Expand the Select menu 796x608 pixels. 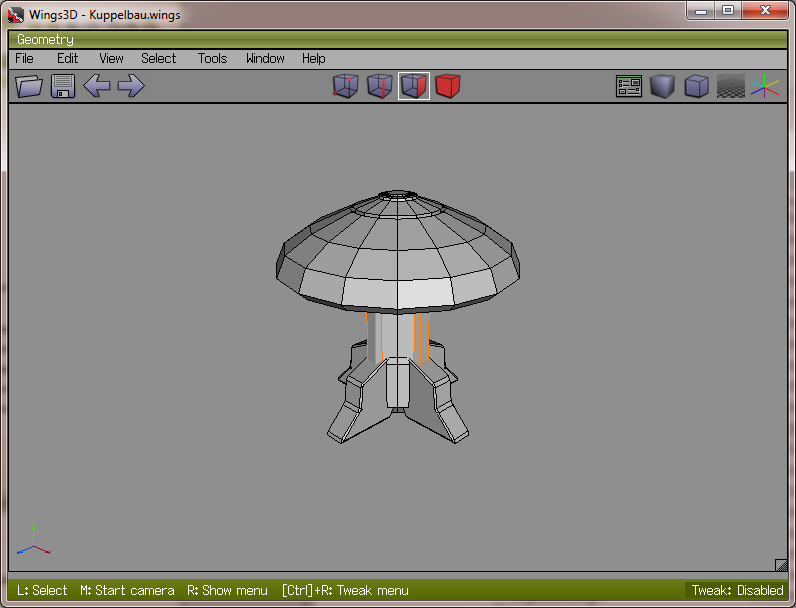click(158, 58)
